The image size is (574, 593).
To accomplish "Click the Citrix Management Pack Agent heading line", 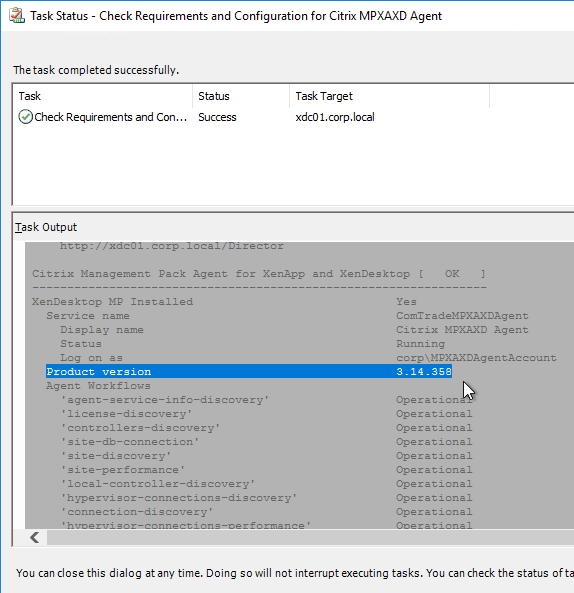I will pyautogui.click(x=259, y=273).
